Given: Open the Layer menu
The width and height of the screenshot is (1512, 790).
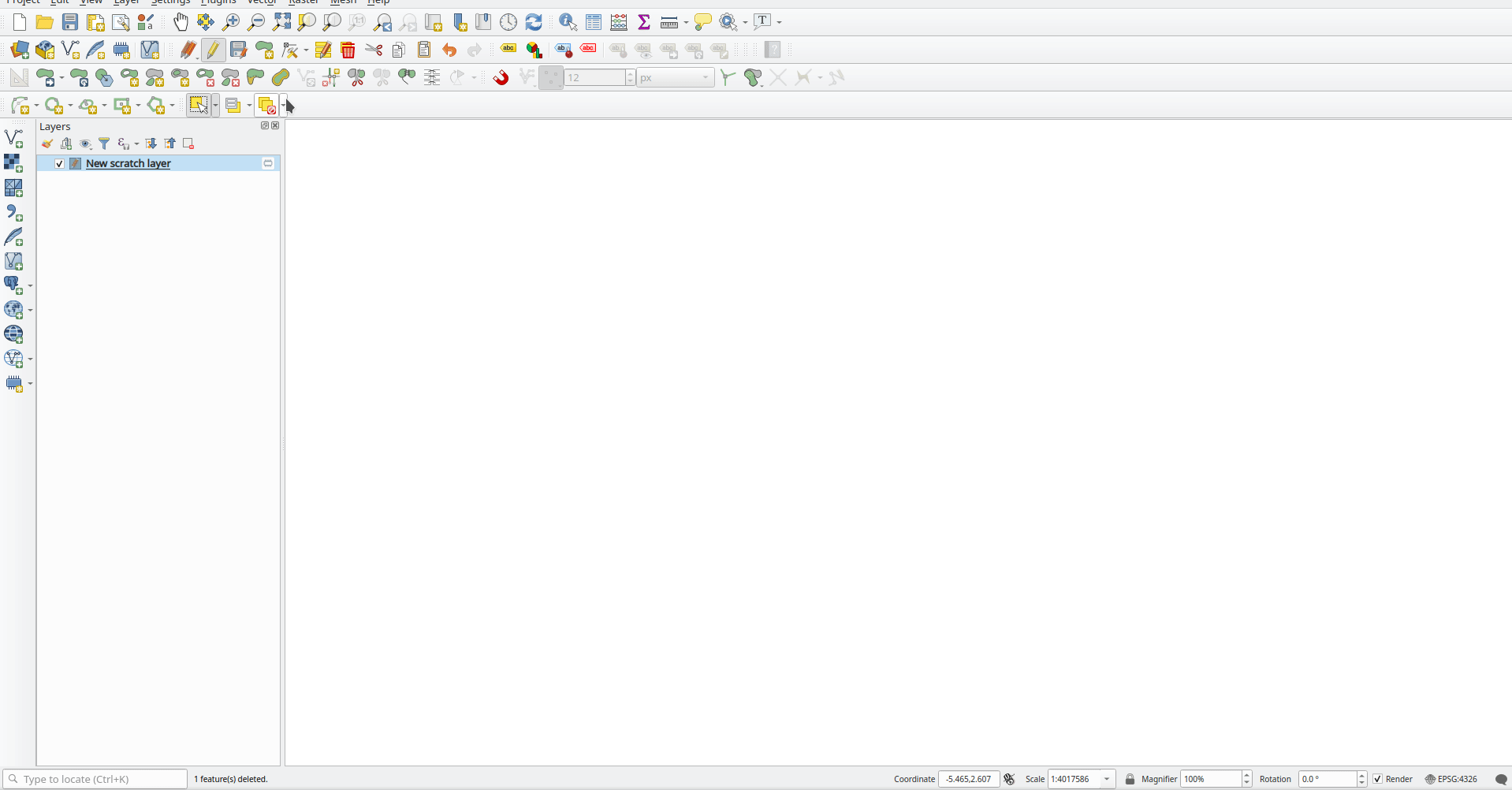Looking at the screenshot, I should pyautogui.click(x=126, y=2).
